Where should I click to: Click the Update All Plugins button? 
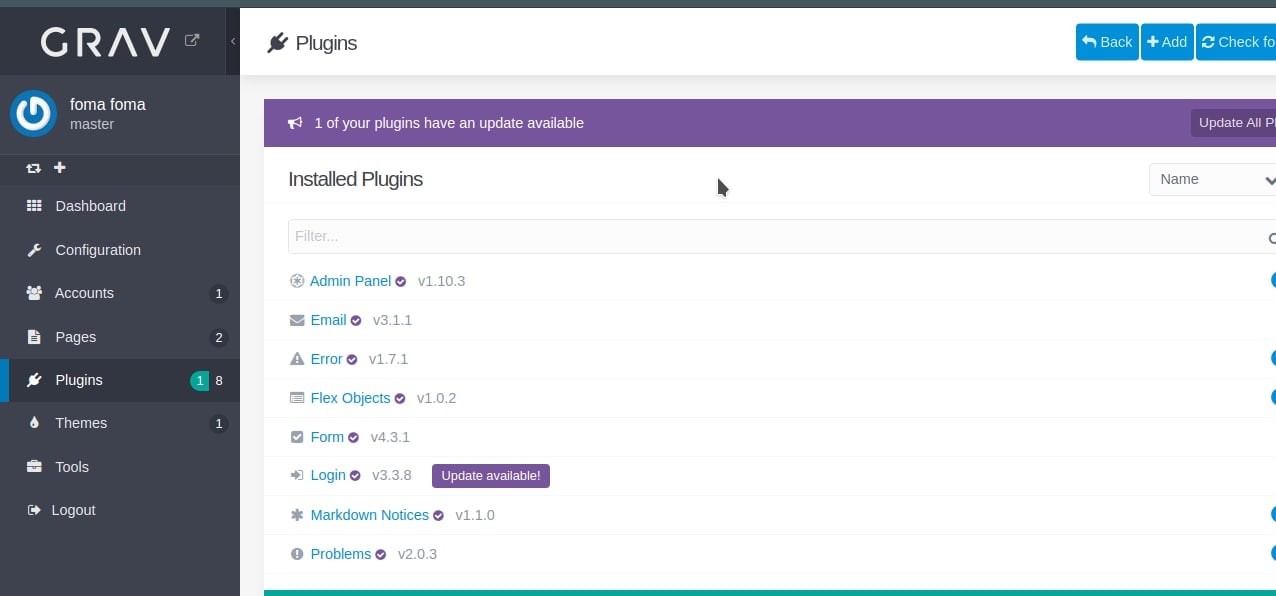pyautogui.click(x=1233, y=123)
